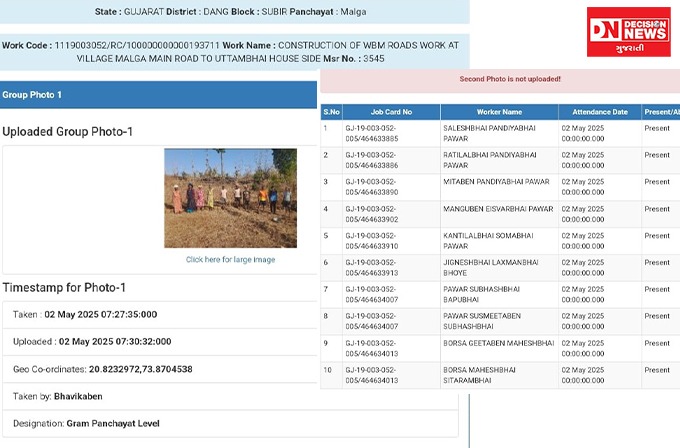Select worker name JIGNESHBHAI LAXMANBHAI BHOYE

point(490,268)
